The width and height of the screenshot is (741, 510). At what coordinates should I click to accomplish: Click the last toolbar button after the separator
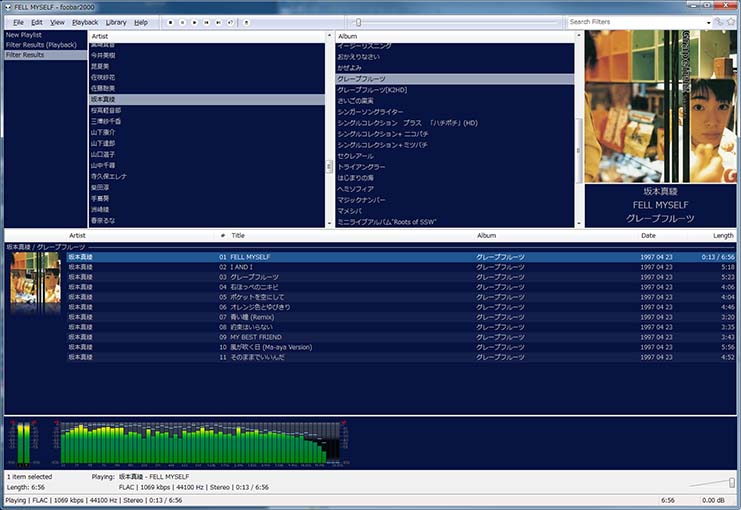pyautogui.click(x=246, y=22)
